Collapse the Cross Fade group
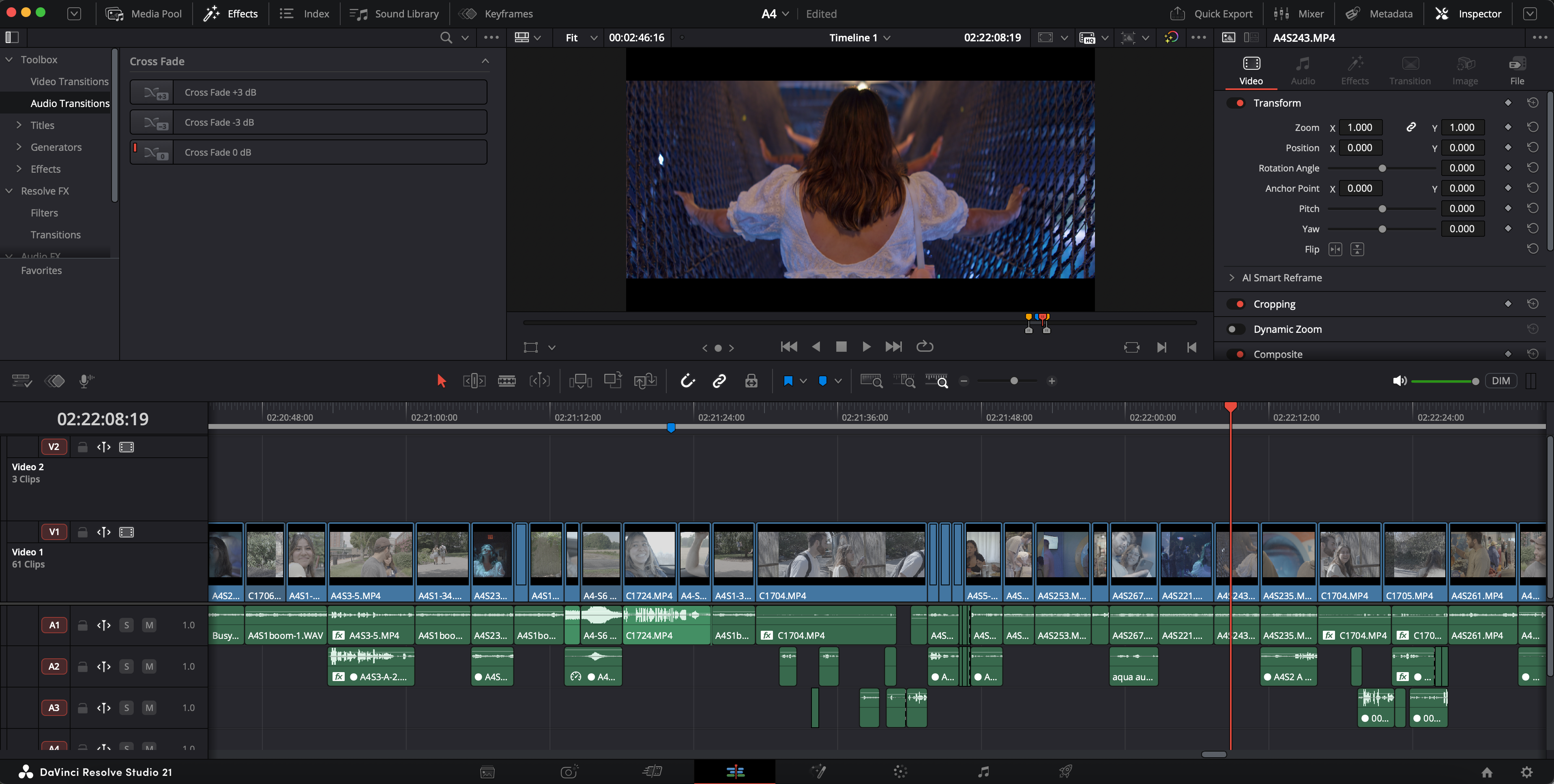Viewport: 1554px width, 784px height. pyautogui.click(x=485, y=61)
